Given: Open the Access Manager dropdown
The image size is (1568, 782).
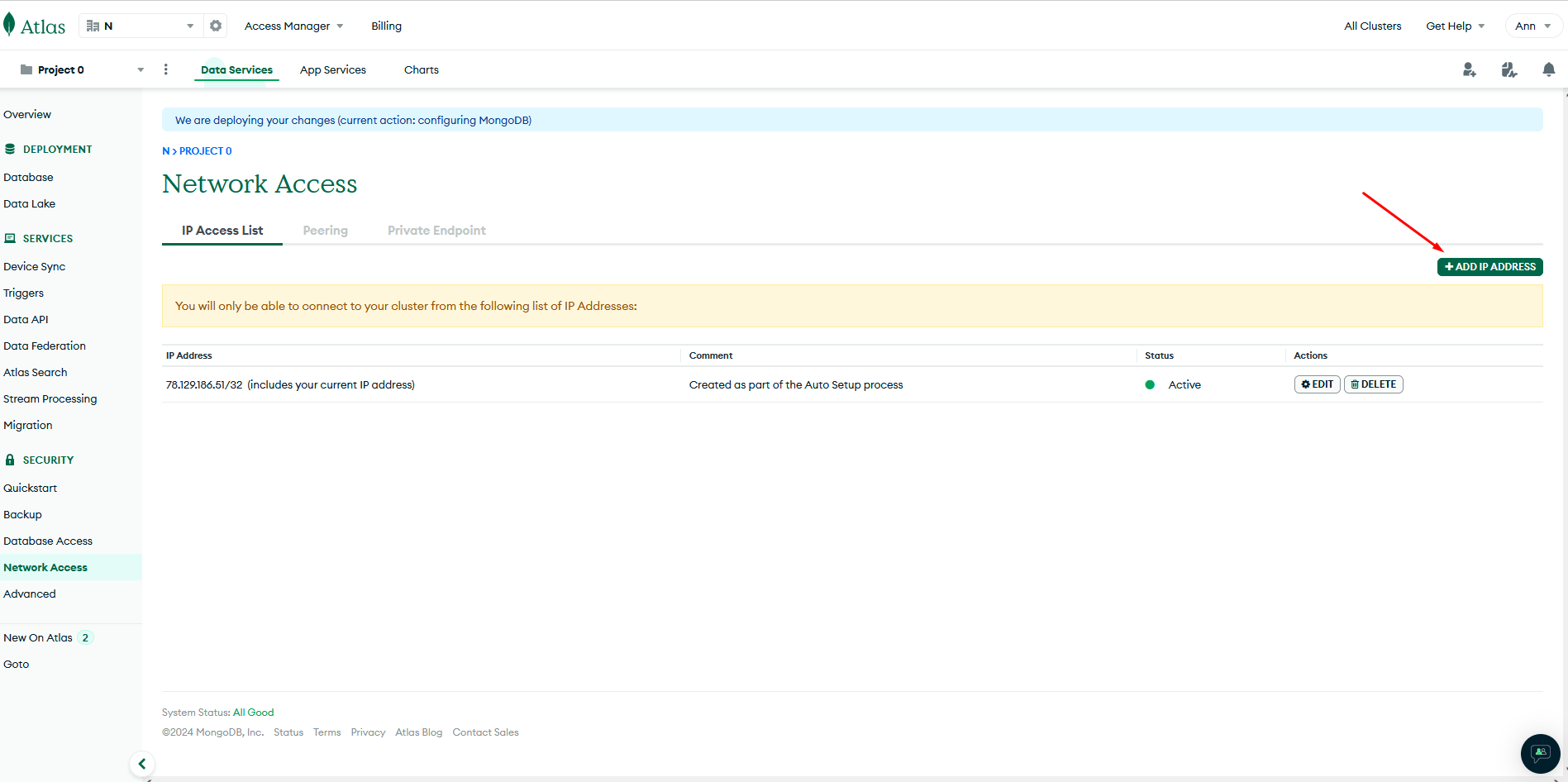Looking at the screenshot, I should pos(293,26).
